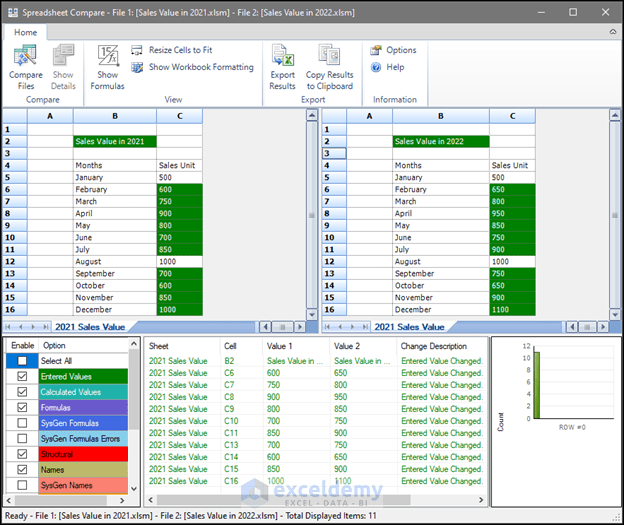This screenshot has width=624, height=525.
Task: Click the Show Workbook Formatting icon
Action: point(137,67)
